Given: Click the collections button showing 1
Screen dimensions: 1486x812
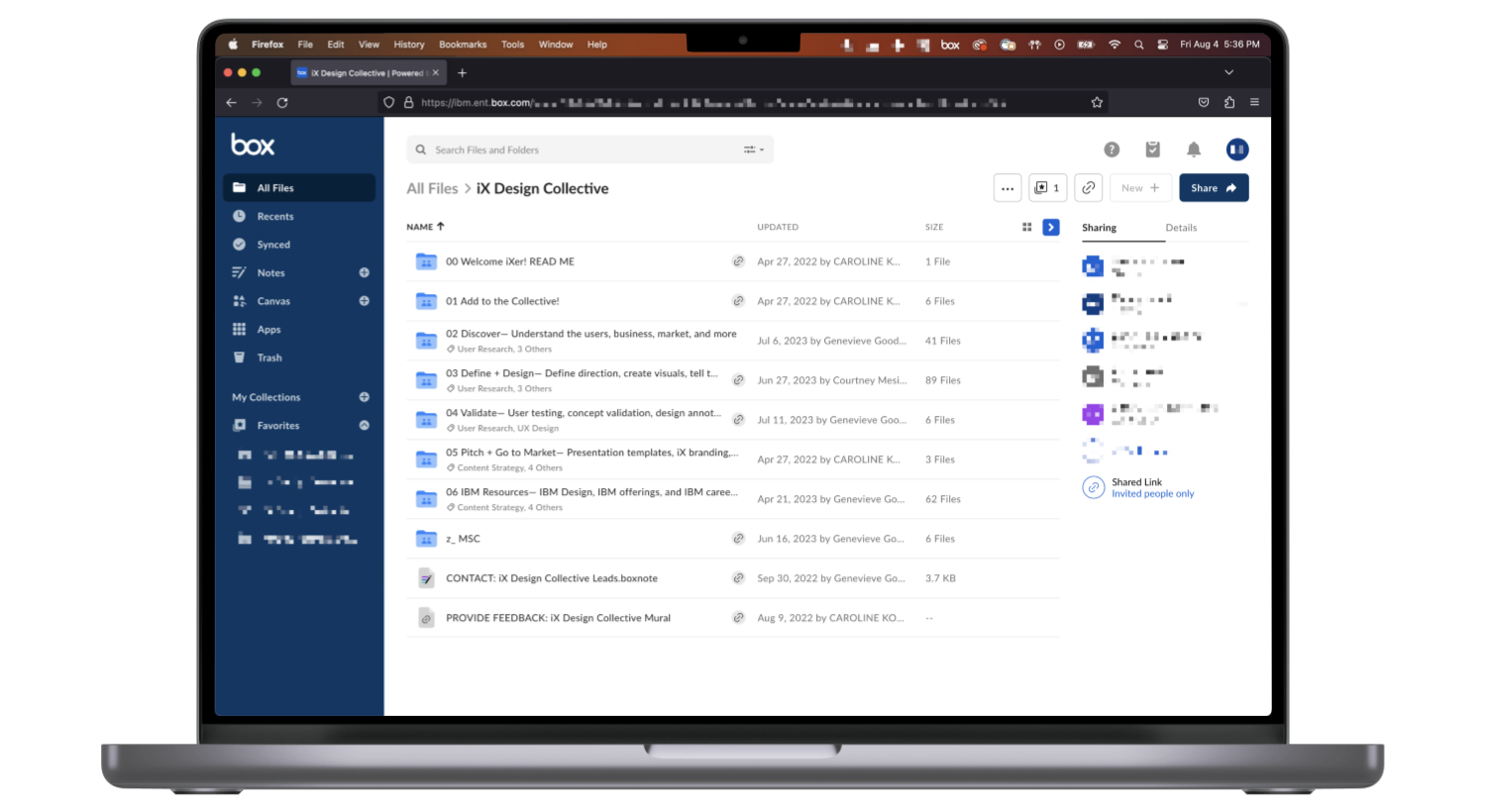Looking at the screenshot, I should click(1047, 188).
